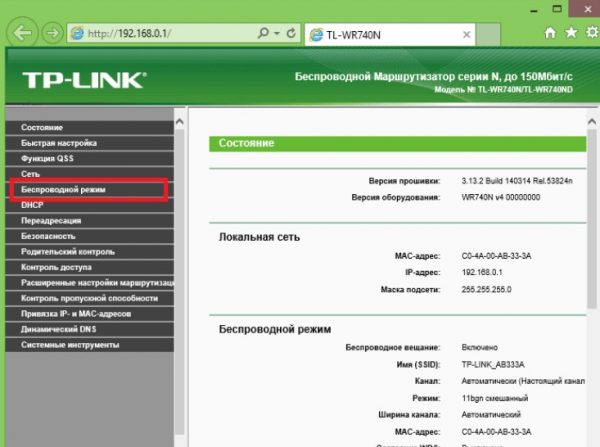Click subnet mask 255.255.255.0 value
The image size is (600, 447).
point(486,289)
